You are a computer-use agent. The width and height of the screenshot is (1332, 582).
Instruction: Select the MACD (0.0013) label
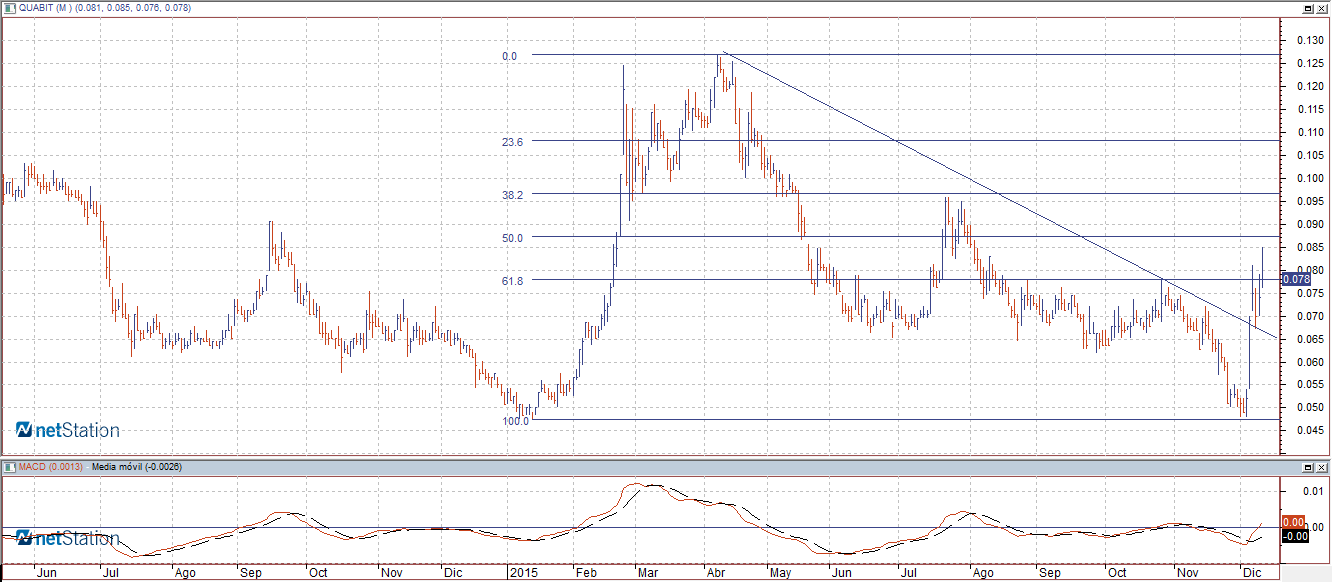tap(50, 467)
